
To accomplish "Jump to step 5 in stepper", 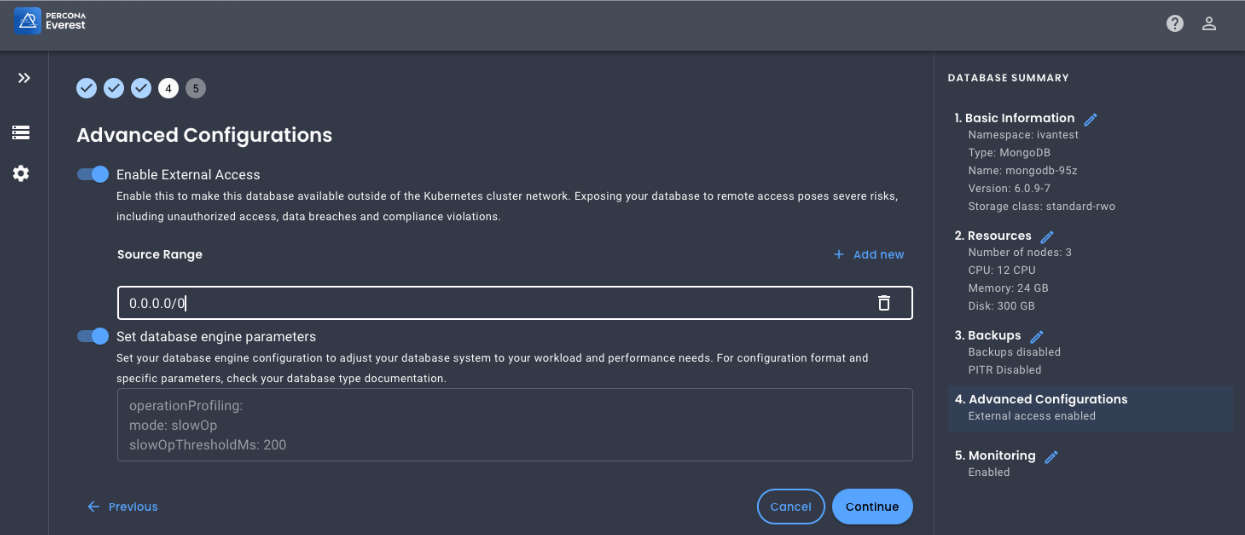I will pyautogui.click(x=195, y=89).
